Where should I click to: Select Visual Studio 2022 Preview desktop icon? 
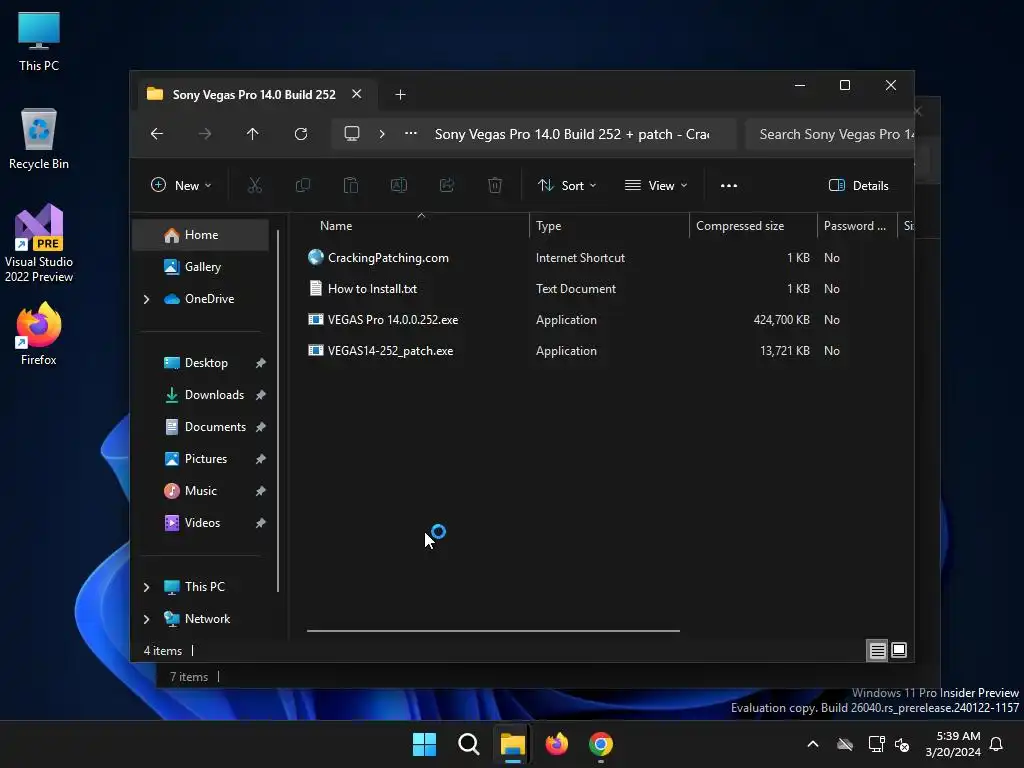click(39, 243)
